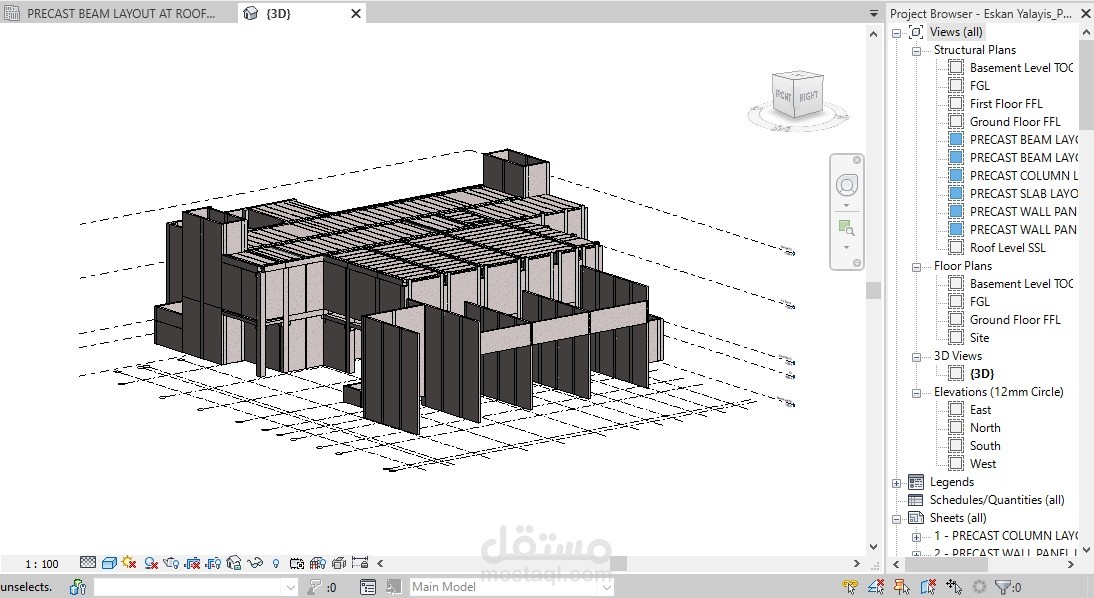Open the North elevation

pyautogui.click(x=984, y=428)
